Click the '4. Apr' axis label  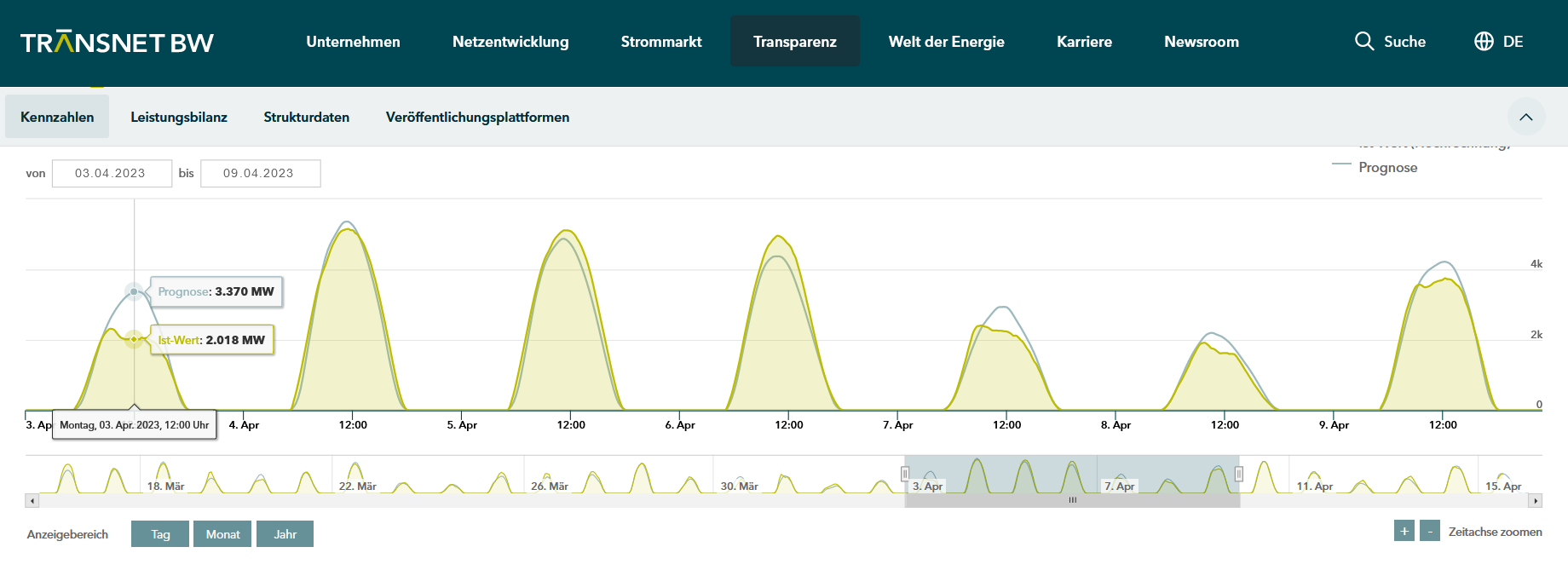click(244, 424)
